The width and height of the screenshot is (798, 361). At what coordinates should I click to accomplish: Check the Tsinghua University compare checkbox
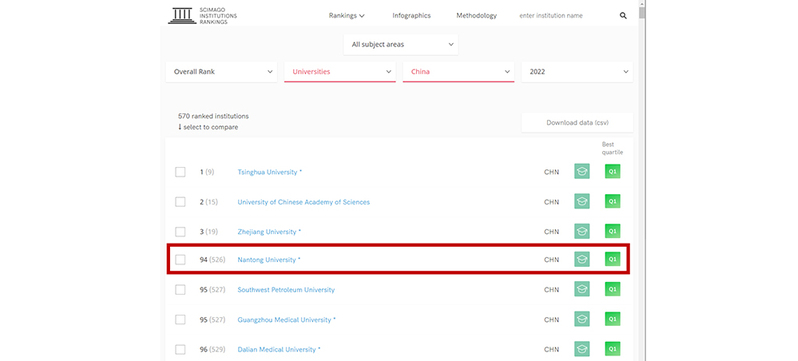[x=180, y=172]
